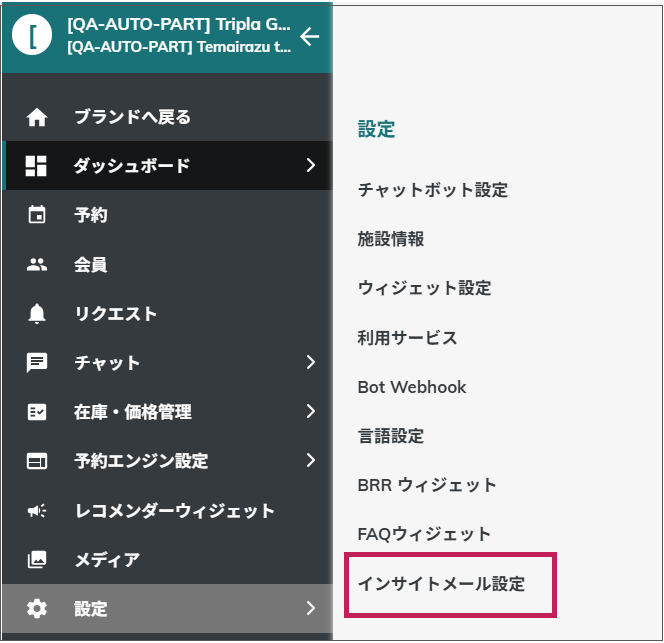Click the home icon for ブランドへ戻る
This screenshot has width=664, height=643.
click(37, 117)
